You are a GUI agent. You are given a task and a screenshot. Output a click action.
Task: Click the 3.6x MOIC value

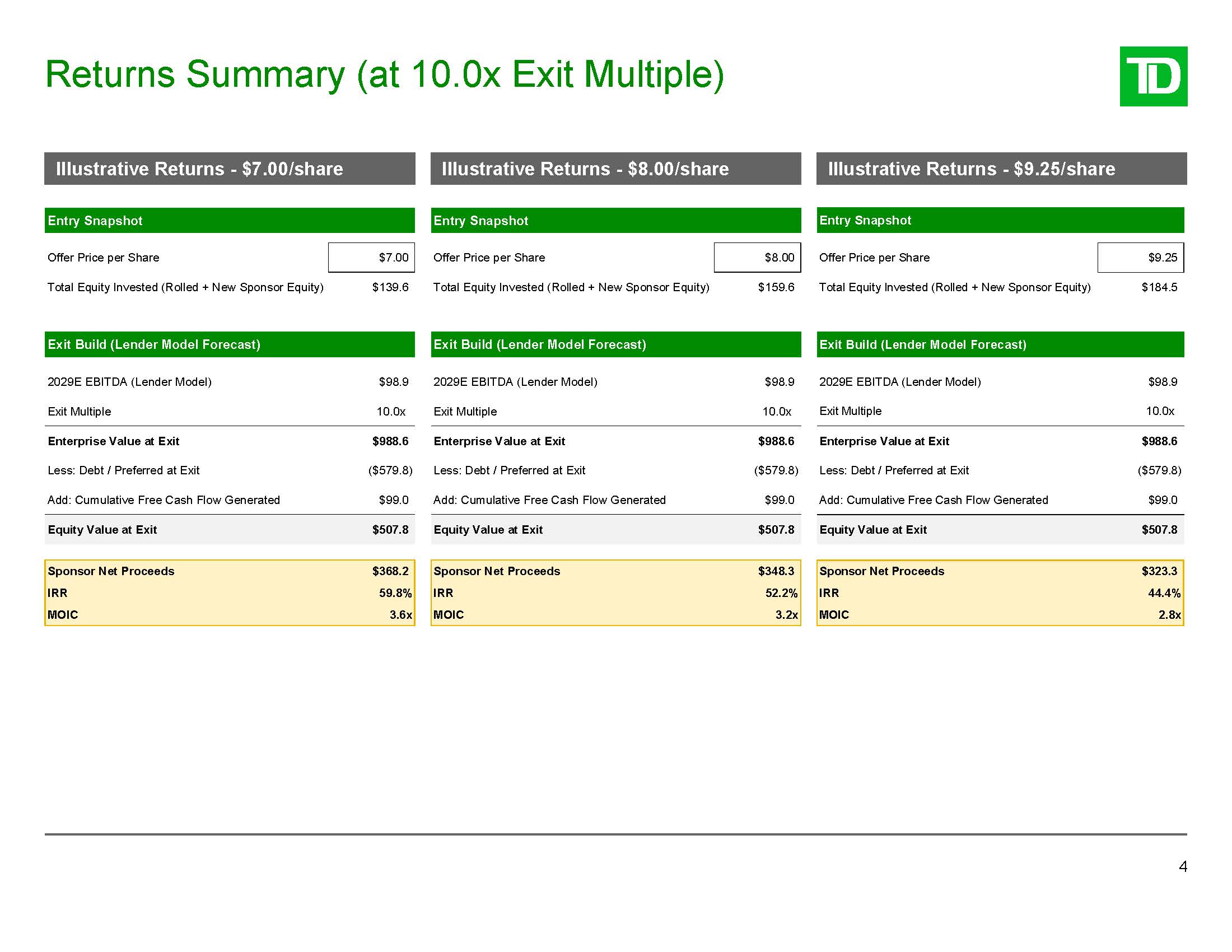(x=400, y=615)
